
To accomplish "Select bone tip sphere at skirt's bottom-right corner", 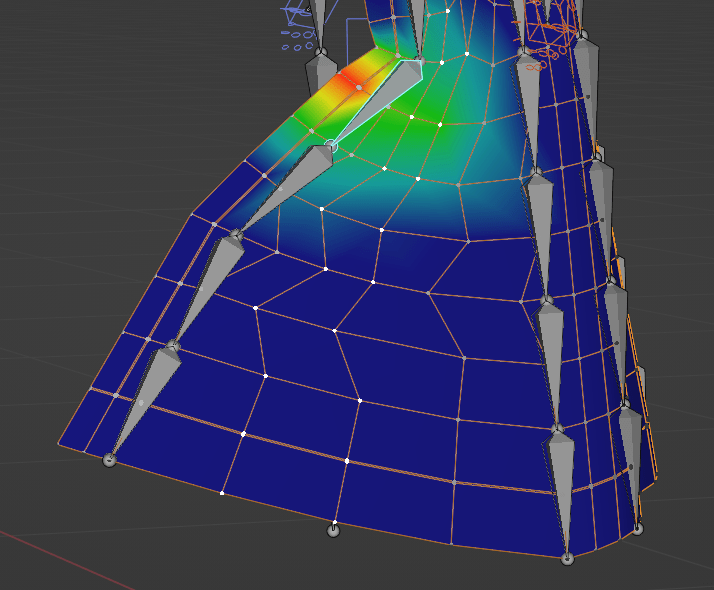I will (567, 558).
